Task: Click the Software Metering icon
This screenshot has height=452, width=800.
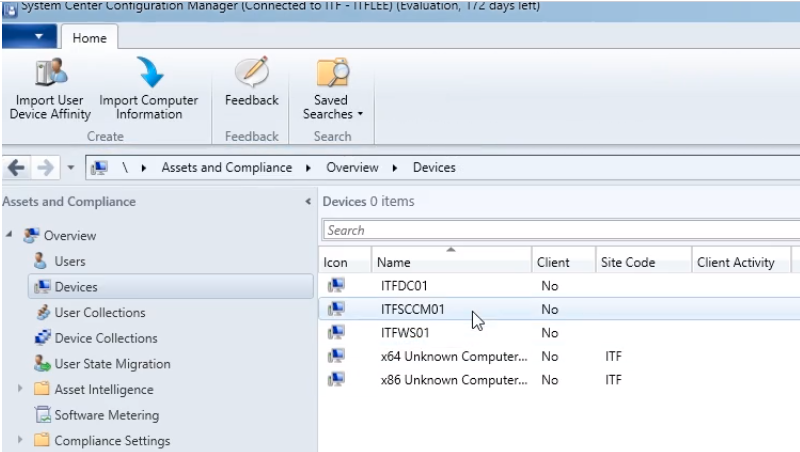Action: tap(43, 415)
